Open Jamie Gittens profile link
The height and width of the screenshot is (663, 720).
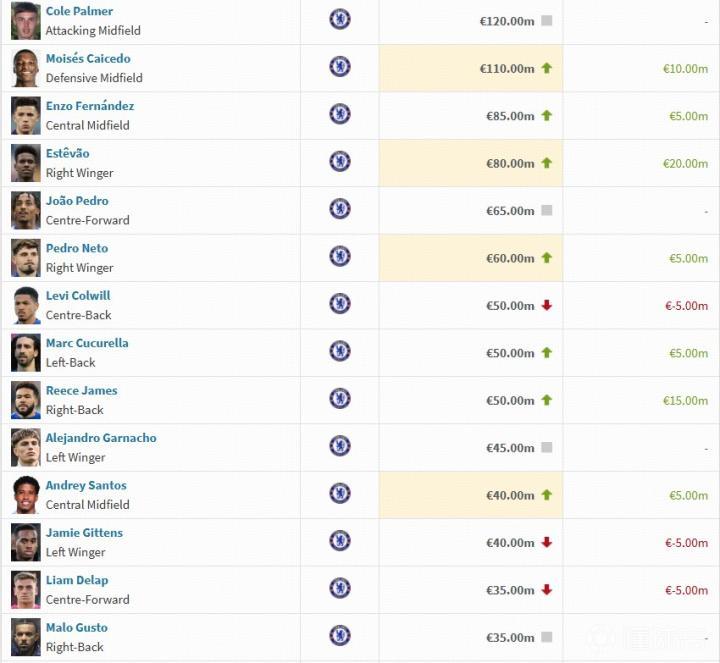[x=84, y=533]
